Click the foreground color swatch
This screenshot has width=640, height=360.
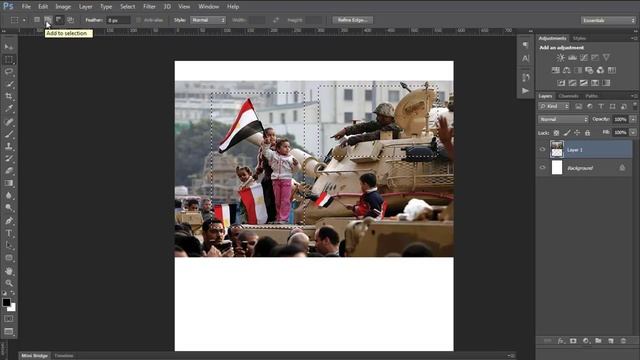[6, 302]
